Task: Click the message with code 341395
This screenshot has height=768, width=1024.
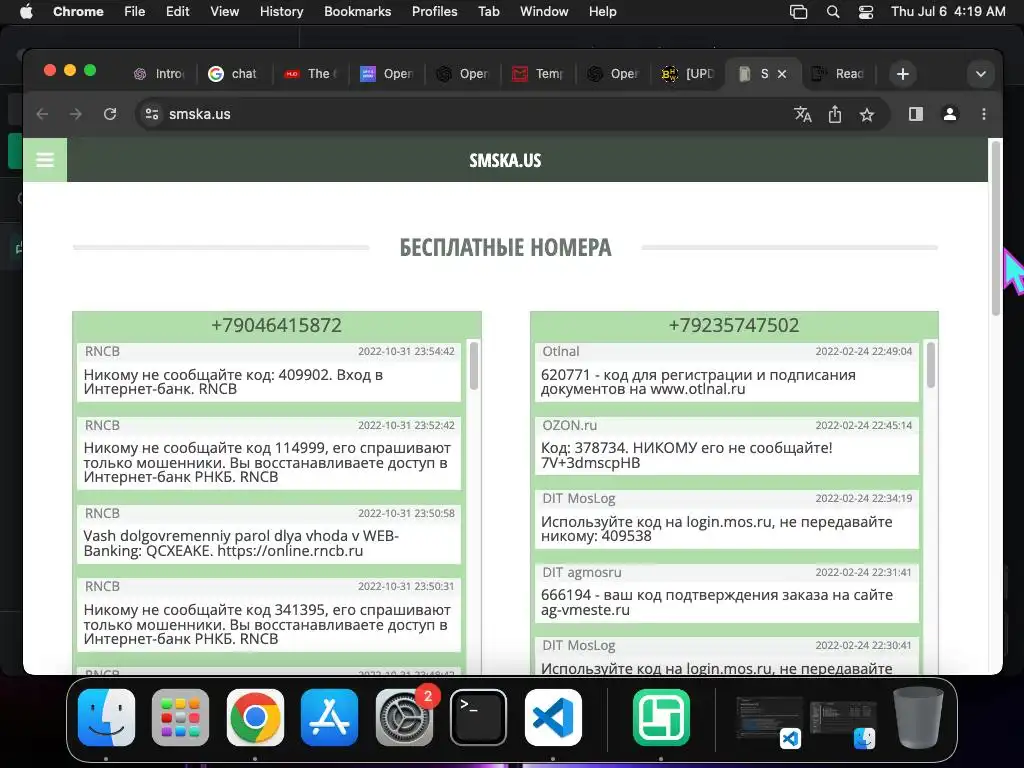Action: tap(269, 615)
